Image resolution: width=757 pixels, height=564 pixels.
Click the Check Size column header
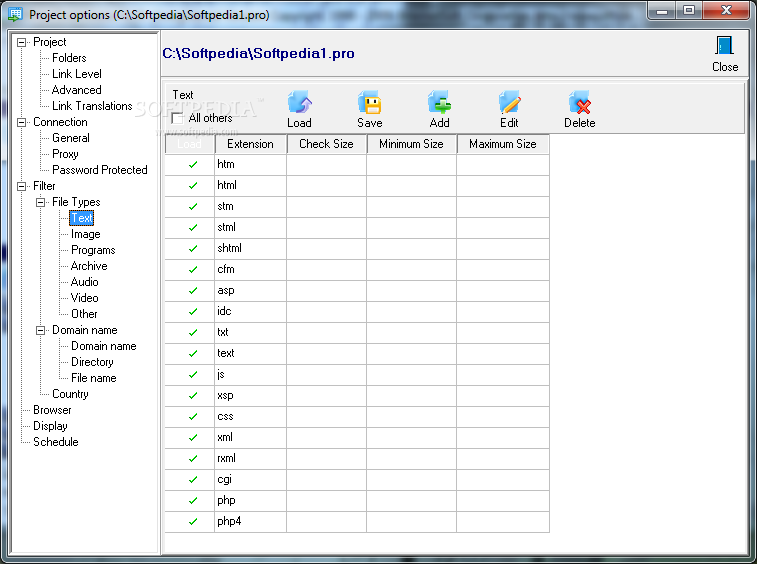[326, 144]
